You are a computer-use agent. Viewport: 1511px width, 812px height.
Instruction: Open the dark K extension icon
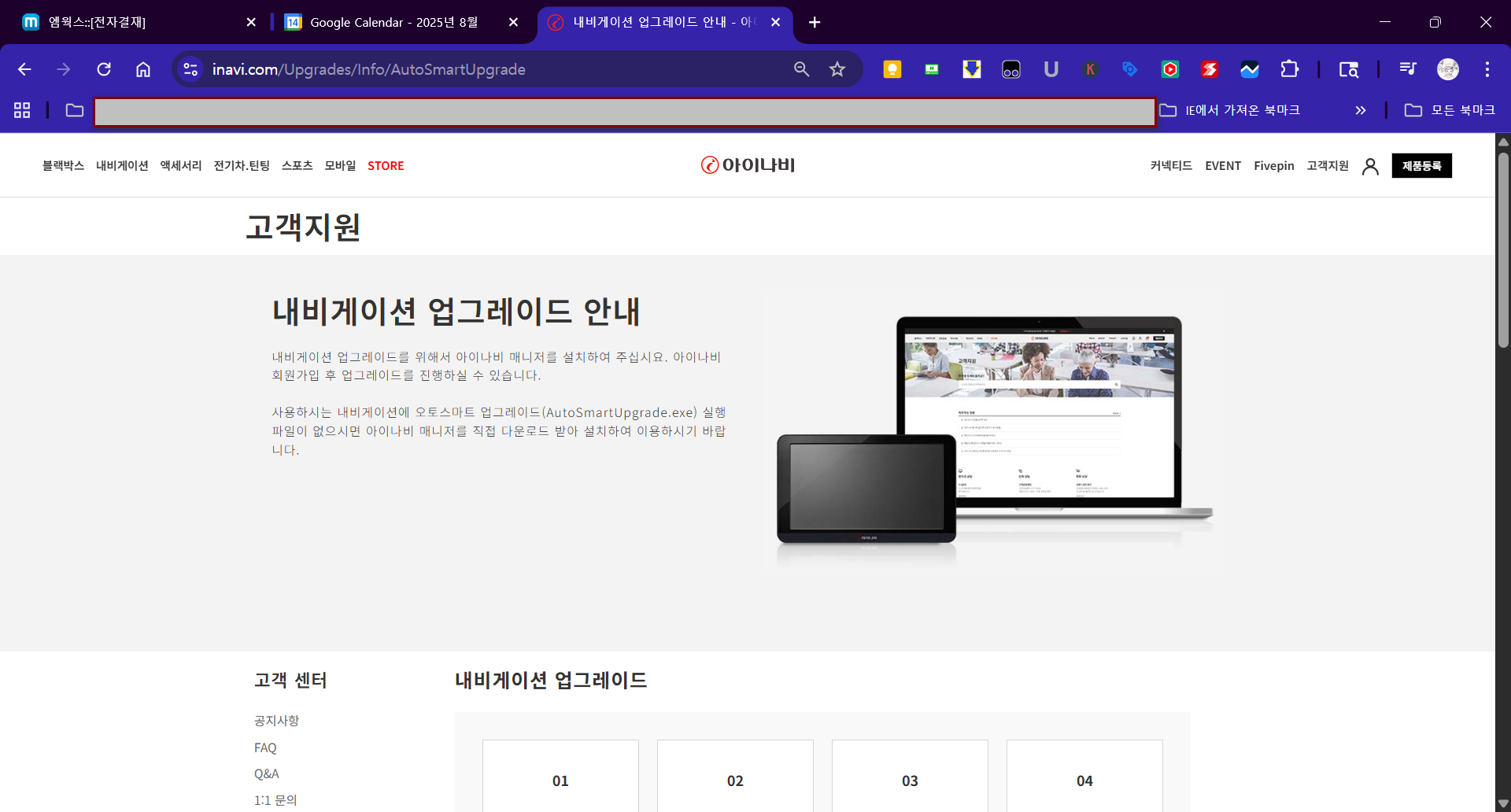[1091, 69]
